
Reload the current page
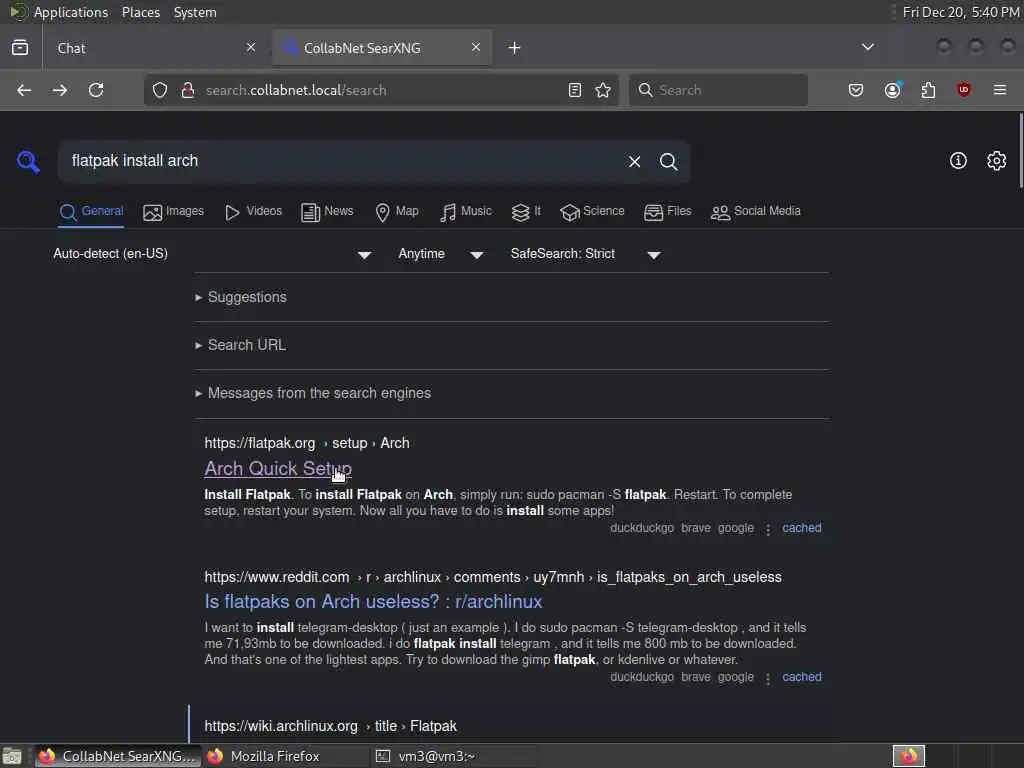96,90
